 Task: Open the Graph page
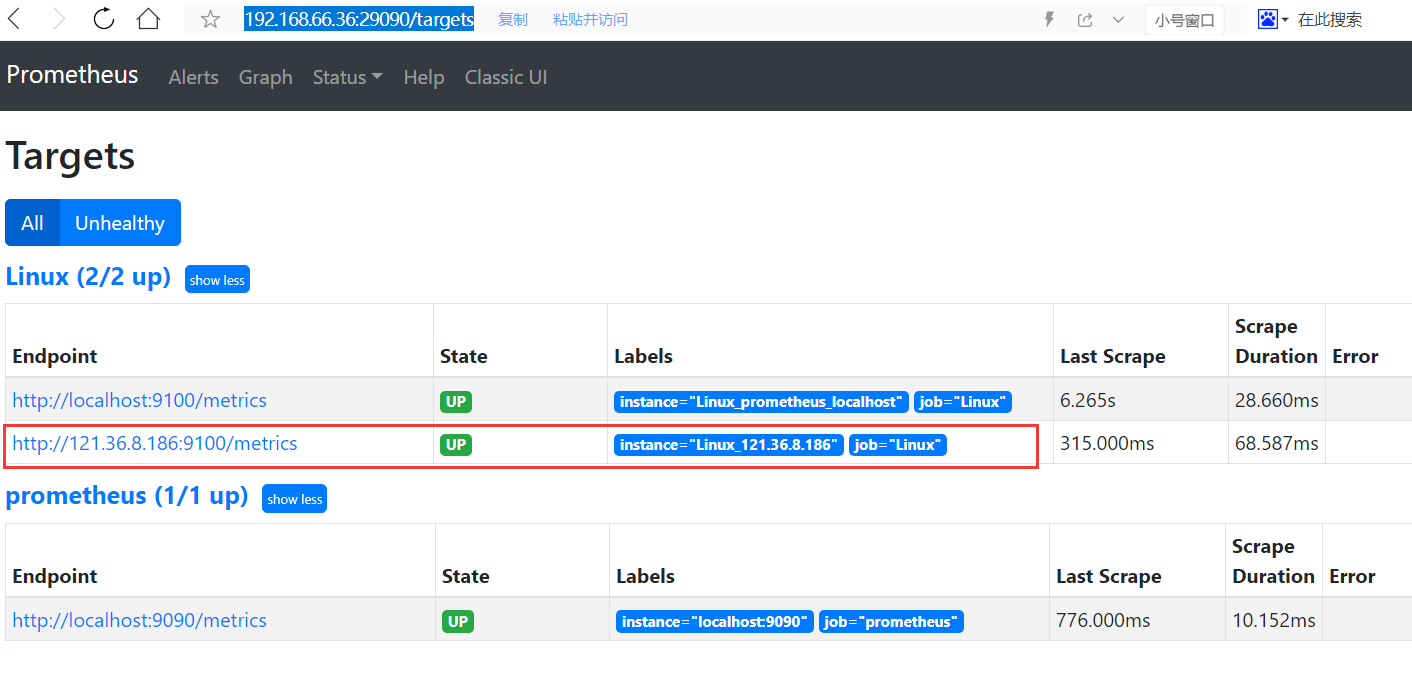click(266, 77)
